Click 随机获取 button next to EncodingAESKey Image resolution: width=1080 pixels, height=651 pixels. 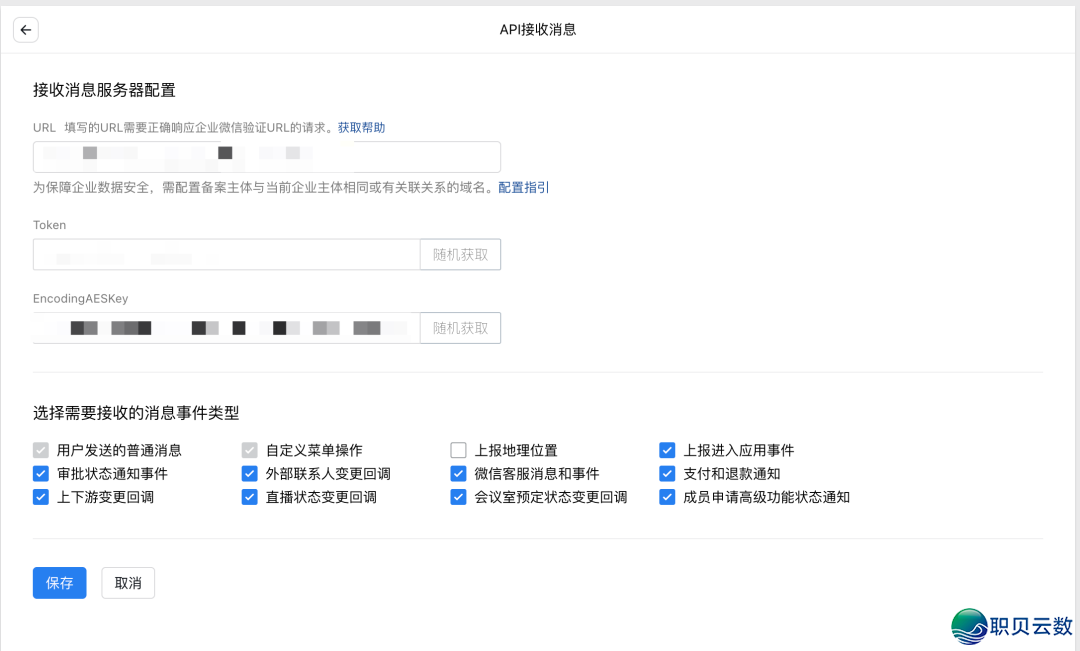pos(460,328)
